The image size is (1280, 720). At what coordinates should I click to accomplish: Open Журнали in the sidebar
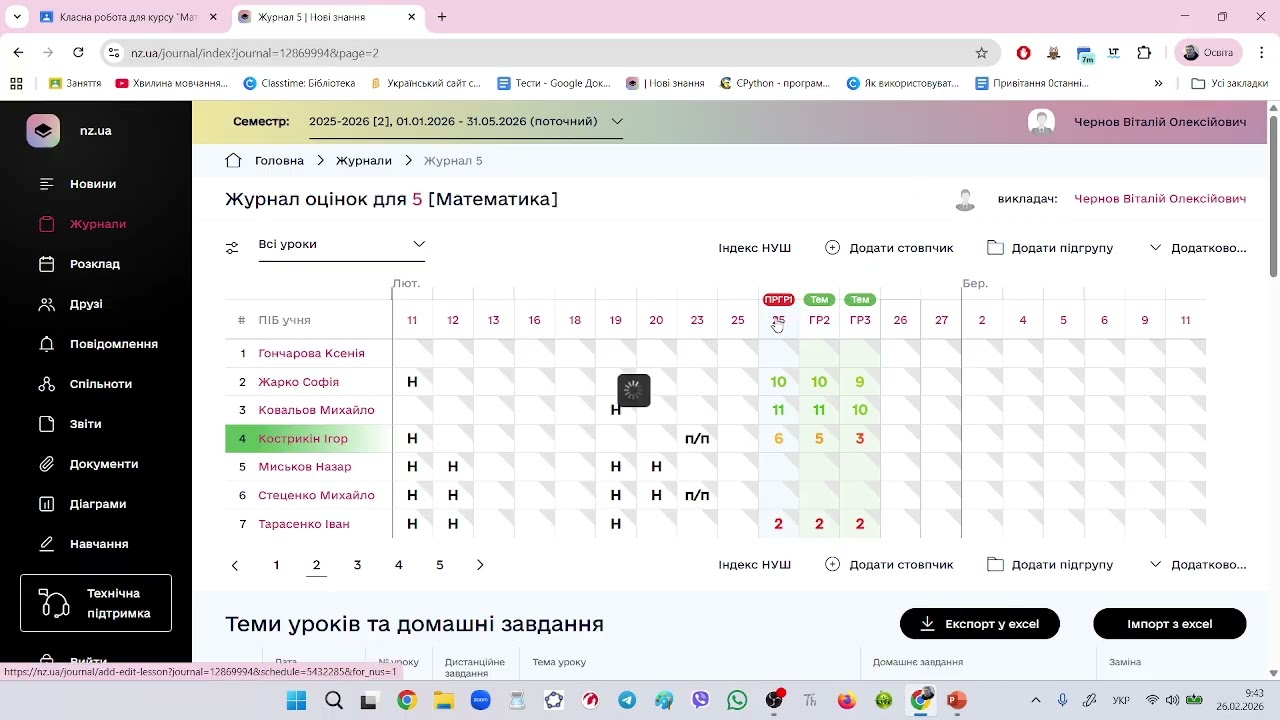coord(98,224)
